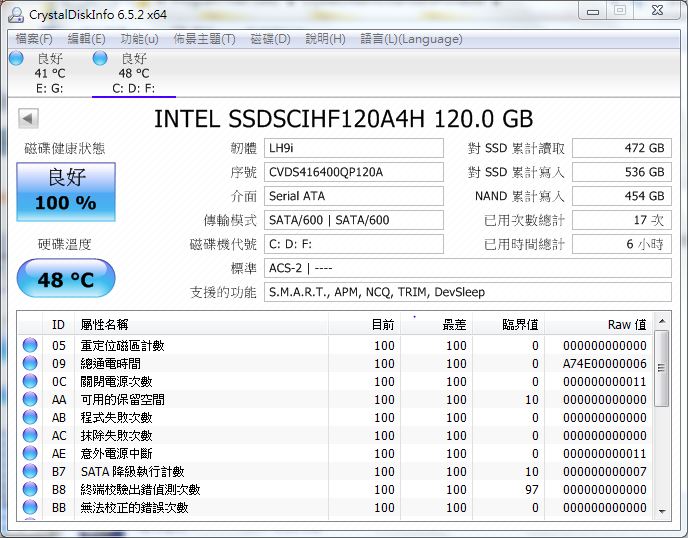The width and height of the screenshot is (688, 538).
Task: Select the 重定位磁區計數 attribute row
Action: click(x=335, y=345)
